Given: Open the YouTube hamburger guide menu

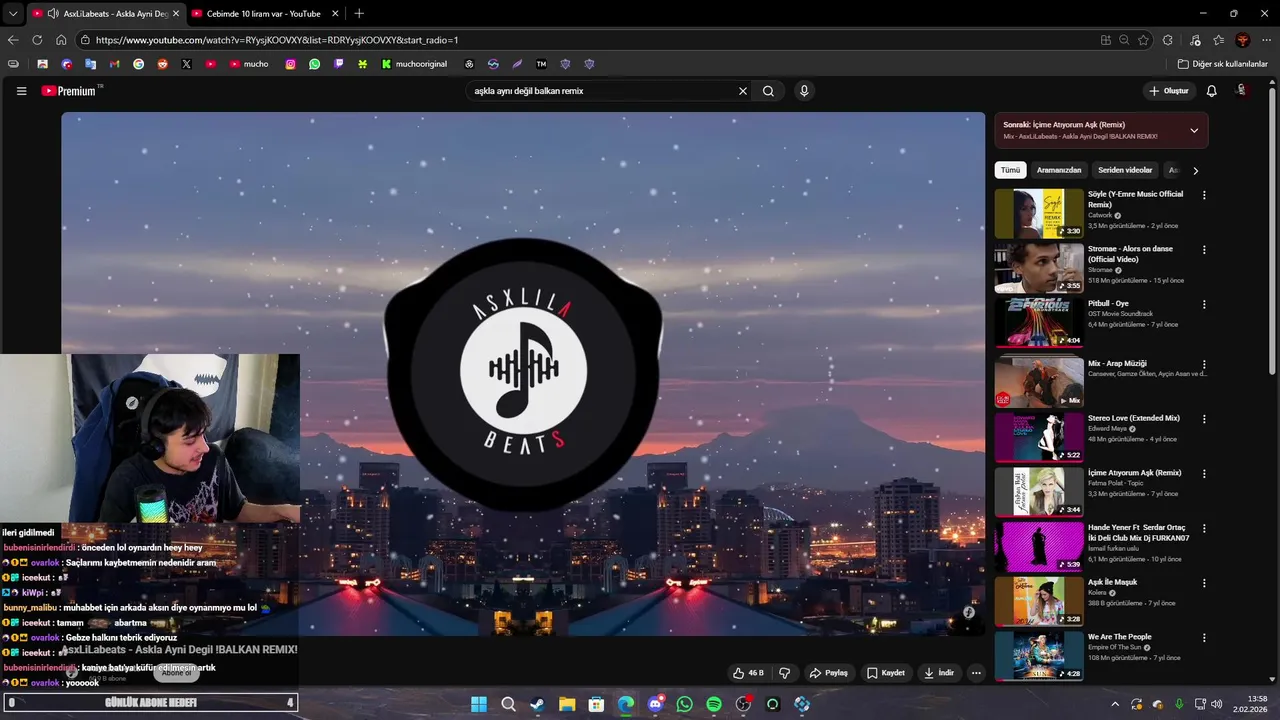Looking at the screenshot, I should pos(21,91).
